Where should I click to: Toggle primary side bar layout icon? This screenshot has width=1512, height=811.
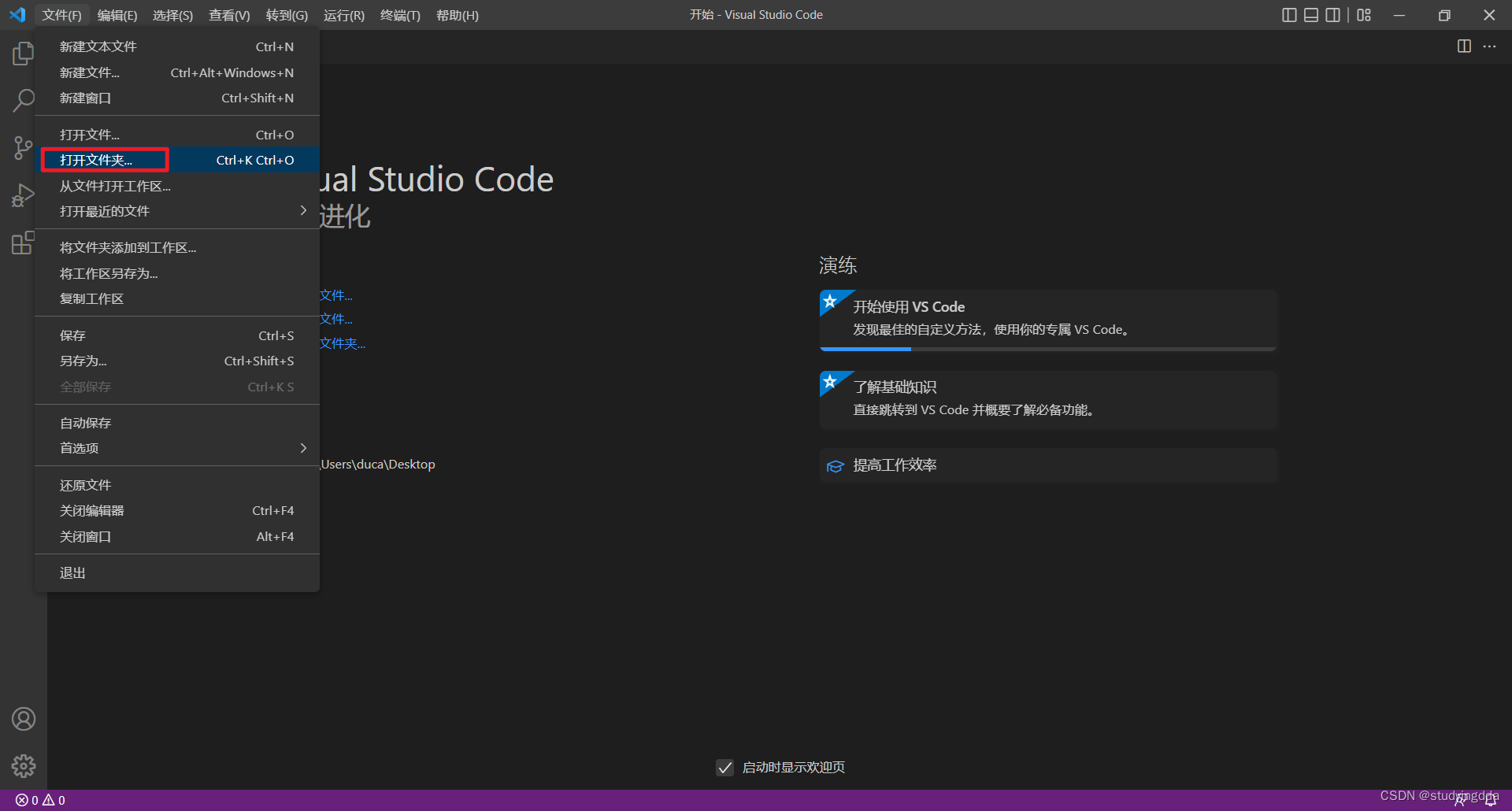tap(1289, 15)
